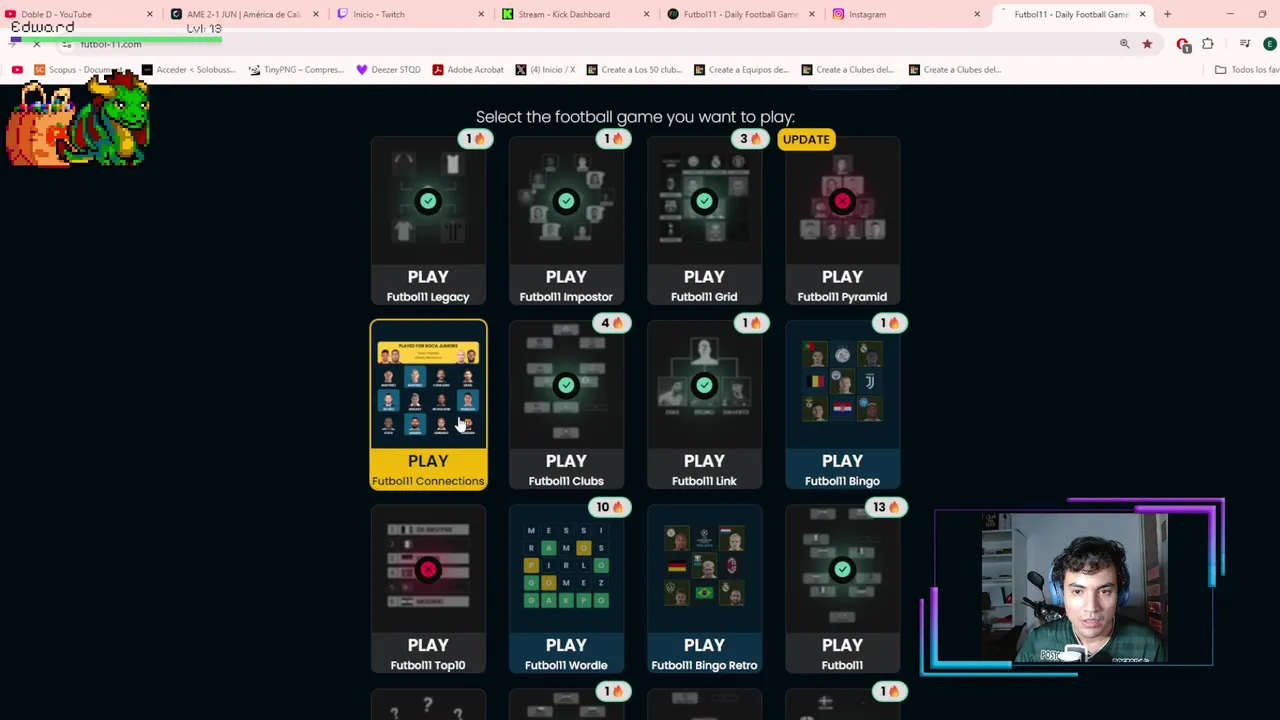1280x720 pixels.
Task: Switch to the AME 2-1 JUN América de Cali tab
Action: pos(243,14)
